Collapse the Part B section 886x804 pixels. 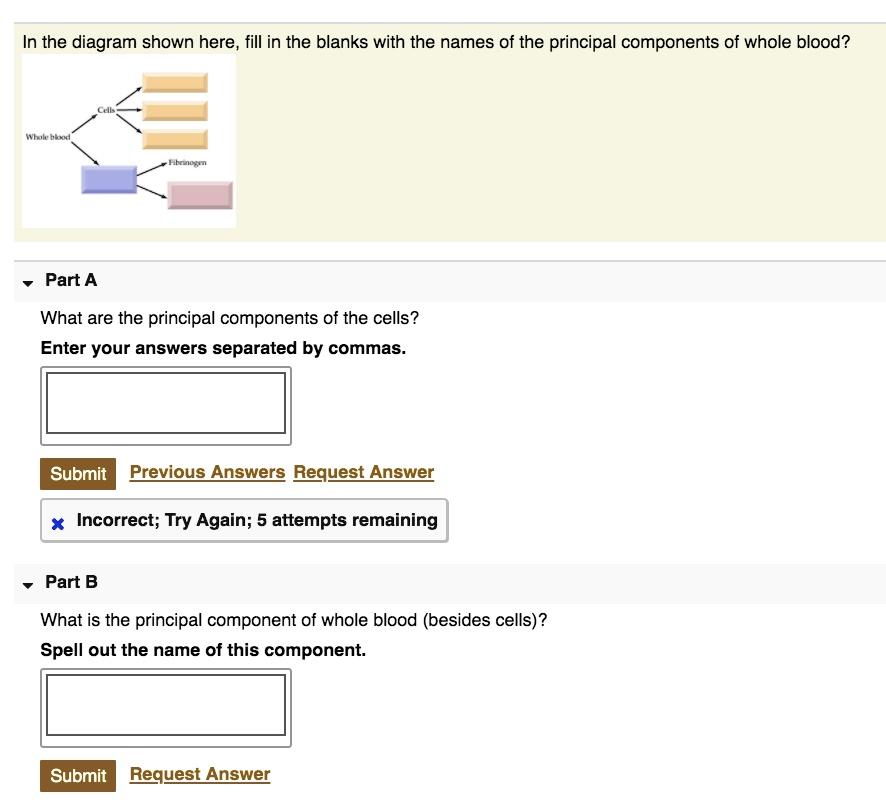pos(27,583)
